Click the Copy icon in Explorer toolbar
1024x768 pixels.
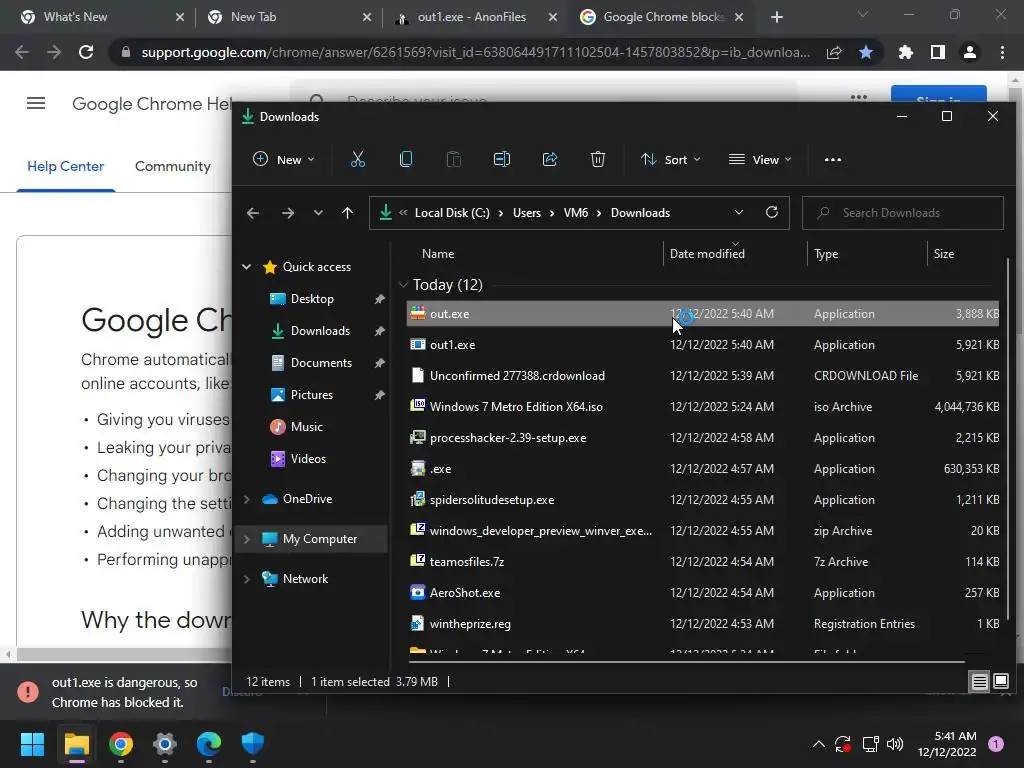(x=406, y=159)
